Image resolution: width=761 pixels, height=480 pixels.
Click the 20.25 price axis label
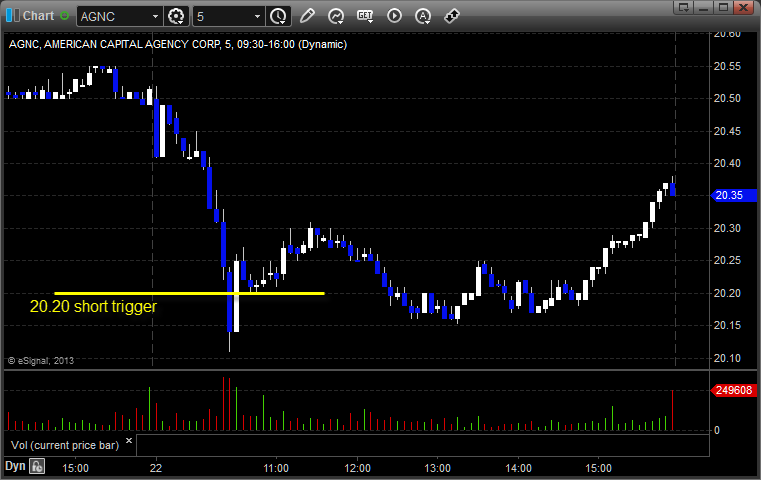[727, 261]
